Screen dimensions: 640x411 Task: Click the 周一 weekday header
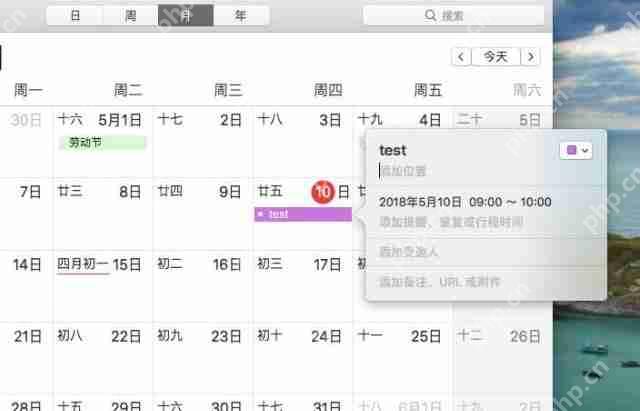28,90
